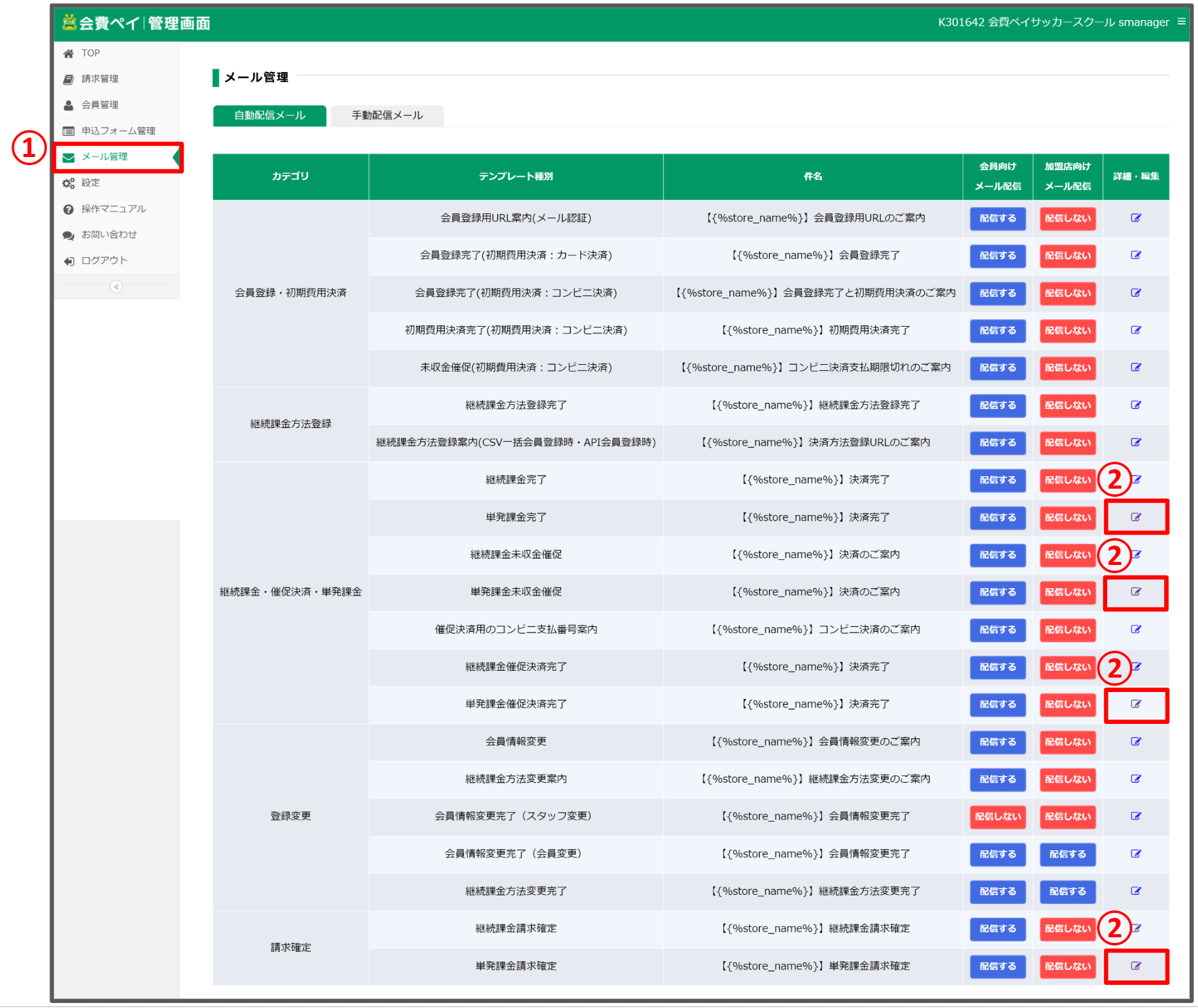The width and height of the screenshot is (1198, 1008).
Task: Toggle merchant mail delivery for 会員情報変更完了（会員変更）
Action: point(1067,854)
